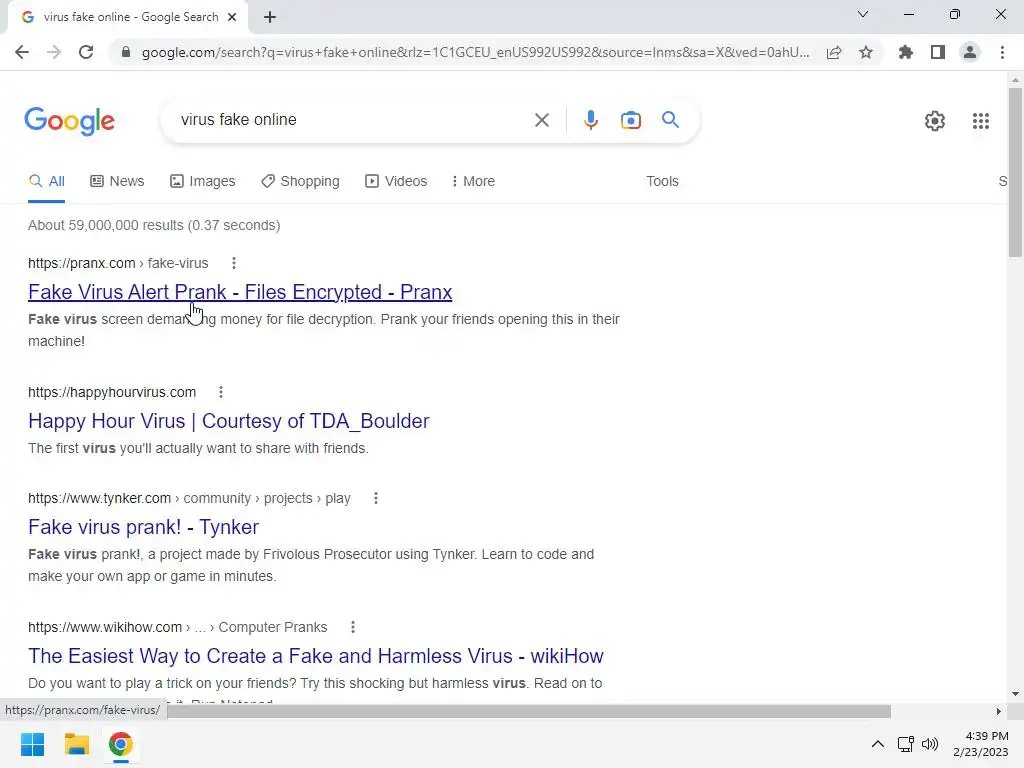Click the horizontal scrollbar thumb
Screen dimensions: 1024x768
point(529,711)
